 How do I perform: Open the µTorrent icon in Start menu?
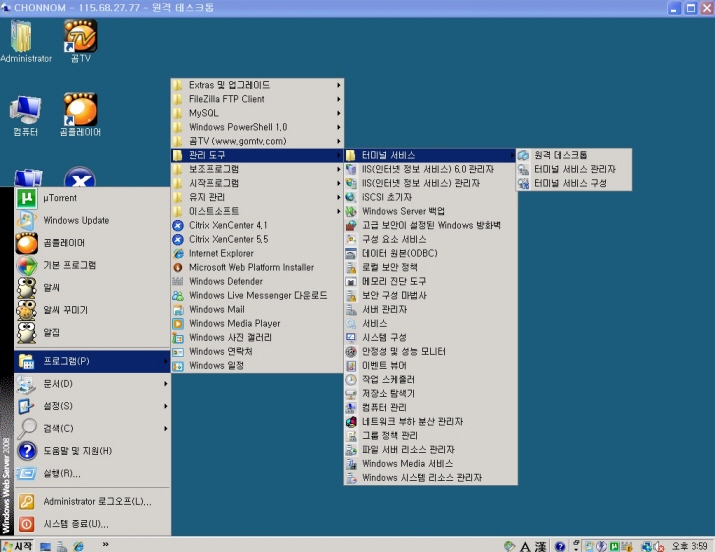[27, 198]
